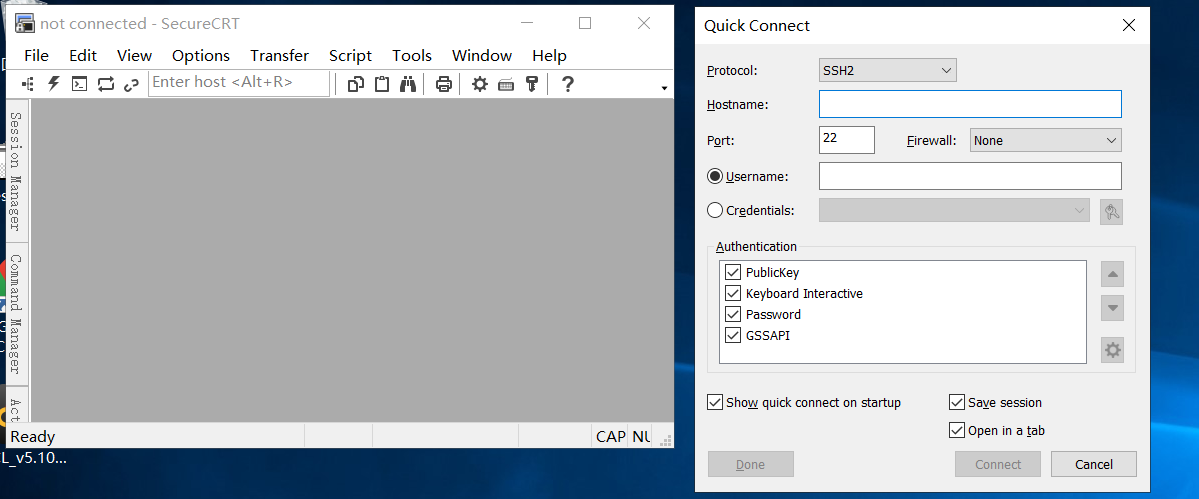Open the View menu

point(135,56)
